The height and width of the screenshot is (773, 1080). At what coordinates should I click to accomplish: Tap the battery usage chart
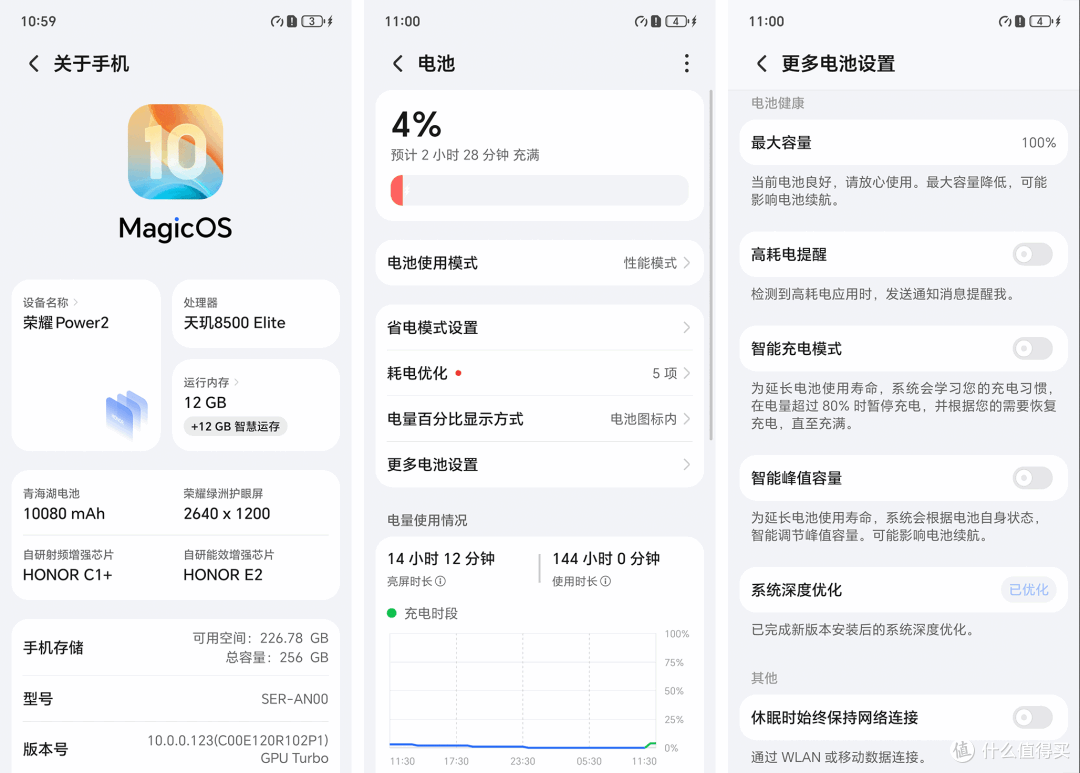click(x=522, y=690)
